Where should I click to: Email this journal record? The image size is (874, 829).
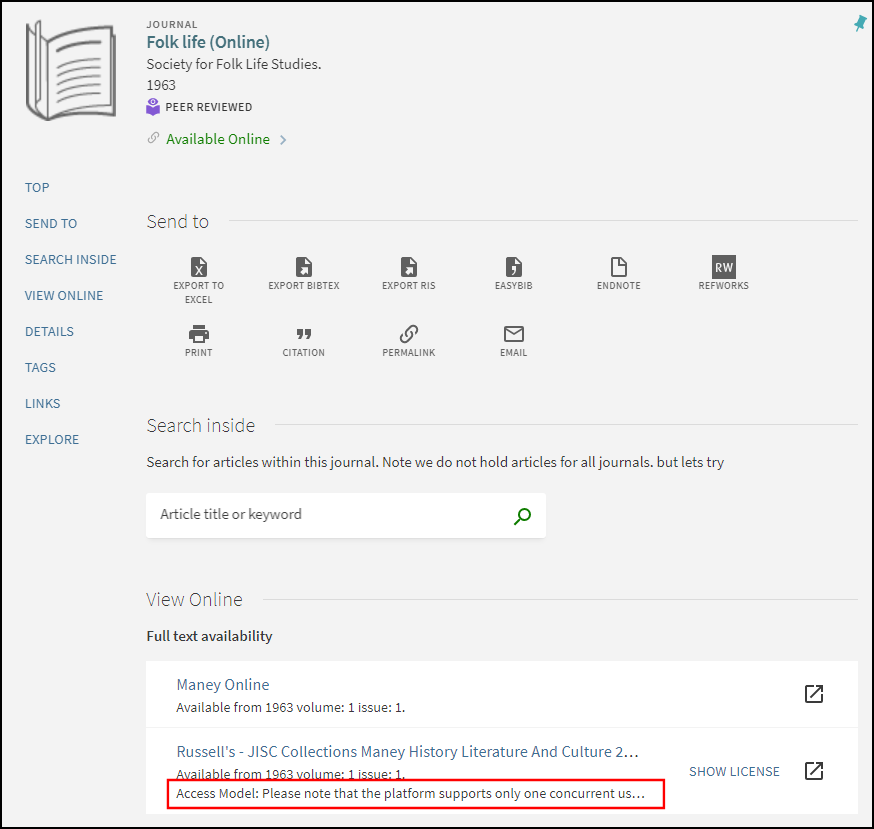pyautogui.click(x=513, y=334)
